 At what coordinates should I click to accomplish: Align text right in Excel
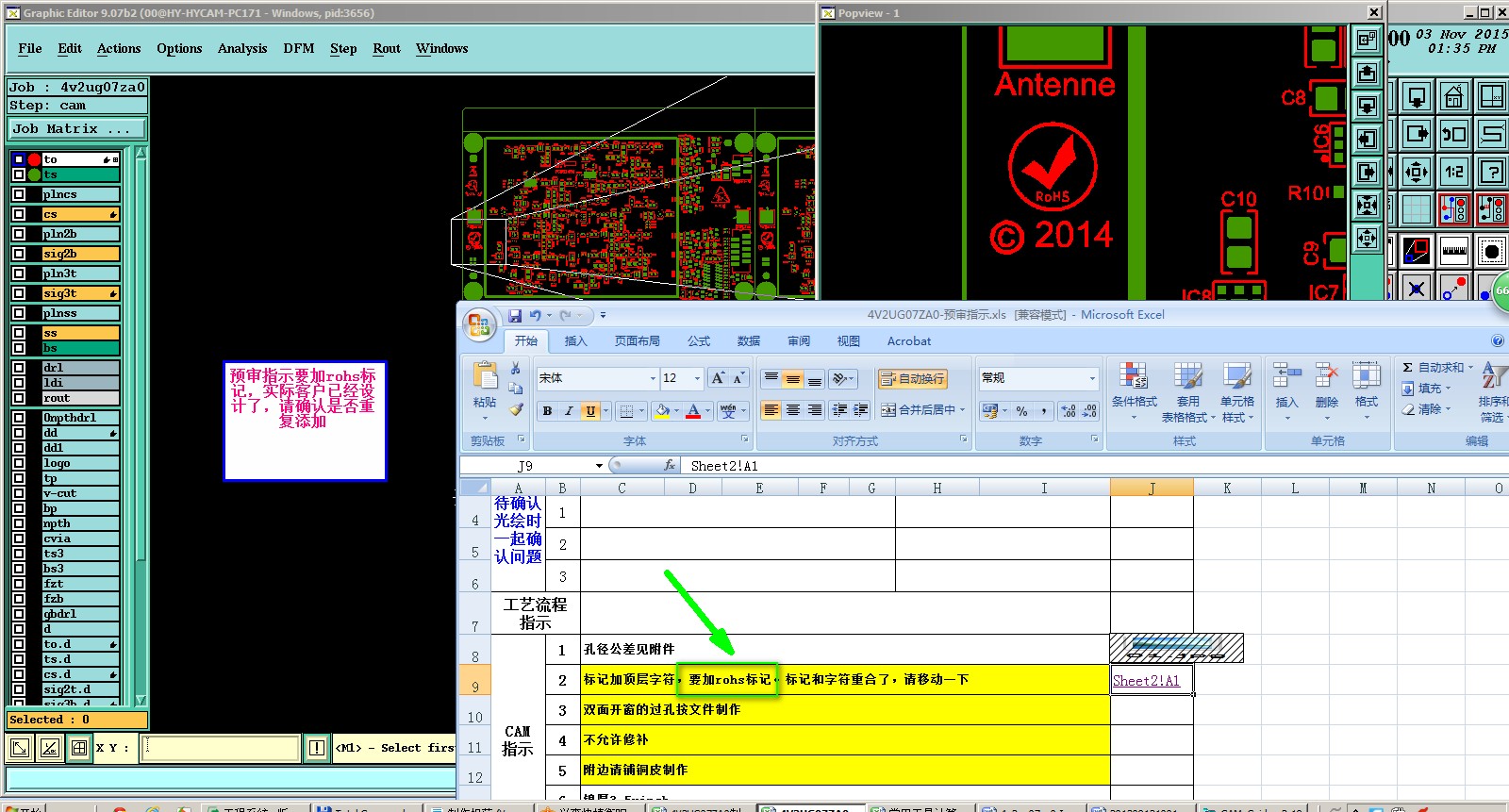click(815, 410)
